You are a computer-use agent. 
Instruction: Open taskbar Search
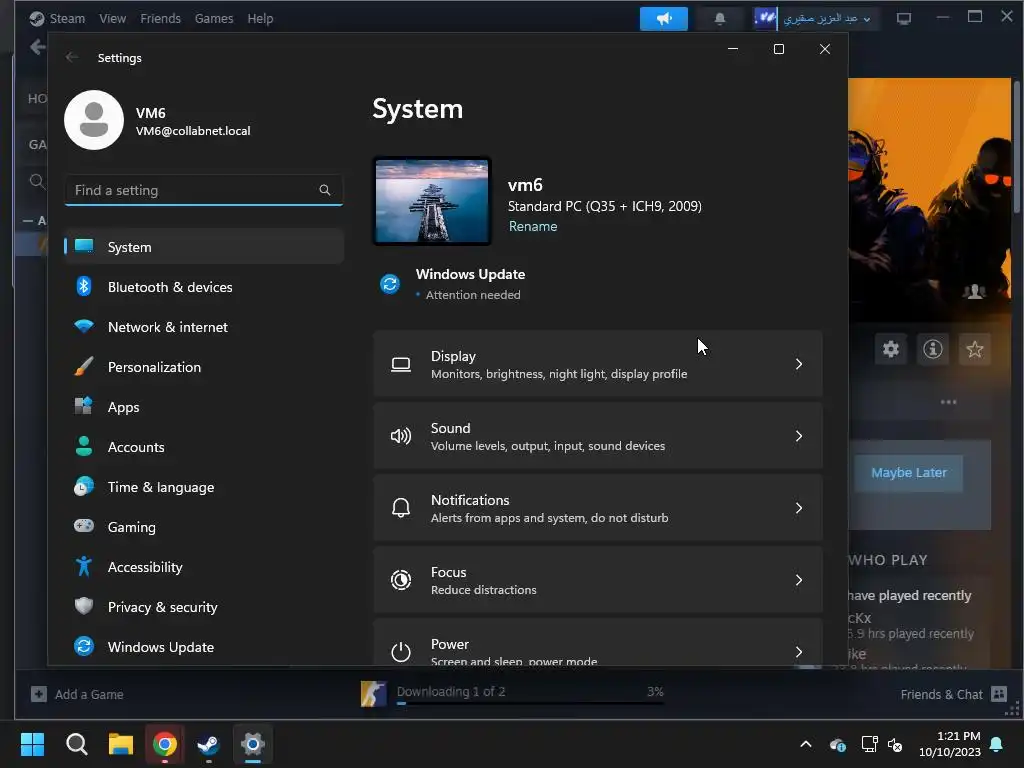click(76, 744)
